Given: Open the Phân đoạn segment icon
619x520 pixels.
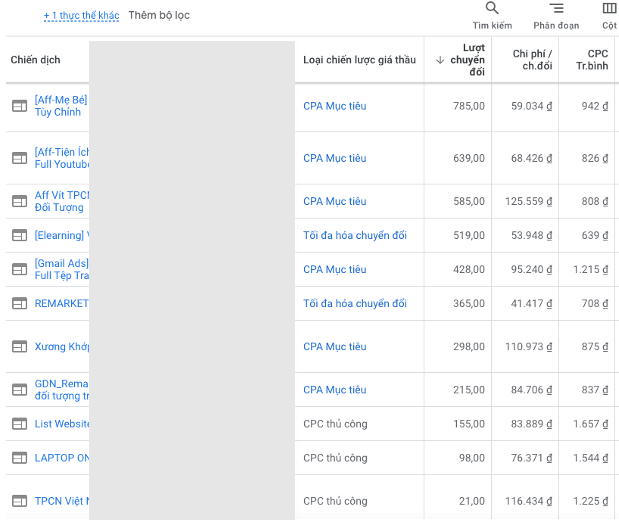Looking at the screenshot, I should [x=557, y=8].
